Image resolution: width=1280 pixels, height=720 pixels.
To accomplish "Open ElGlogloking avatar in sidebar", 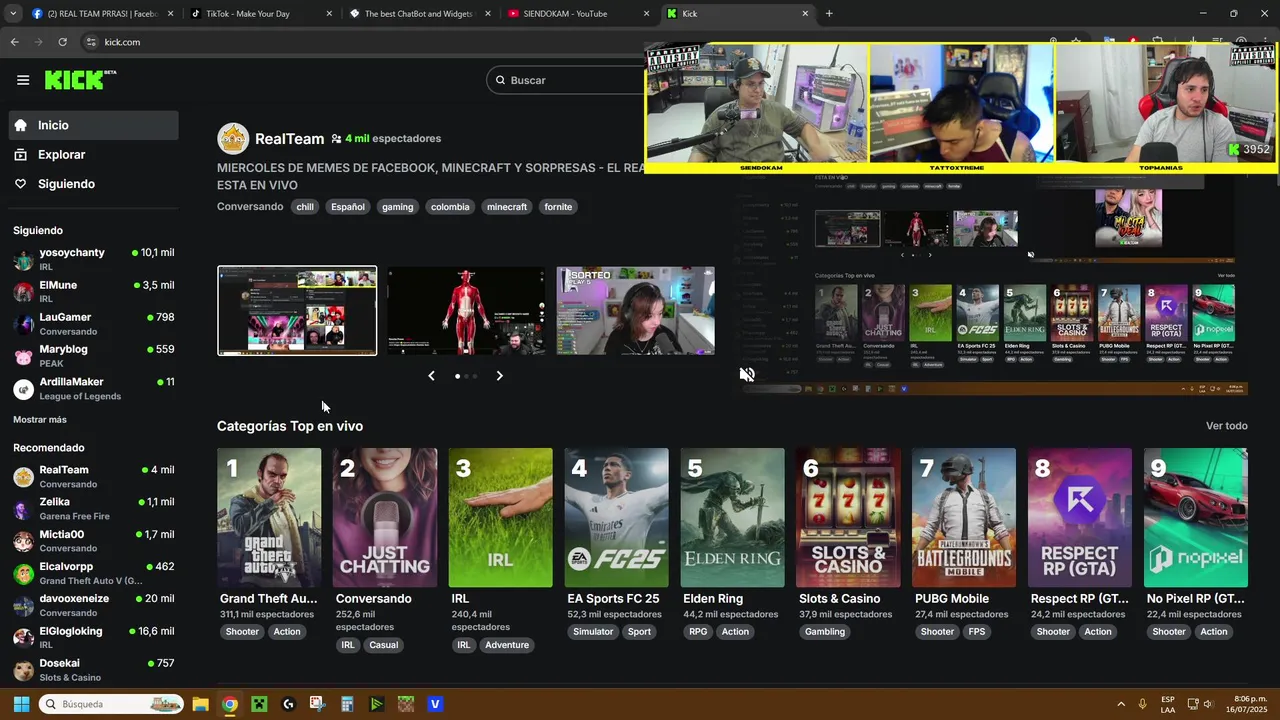I will click(x=23, y=638).
